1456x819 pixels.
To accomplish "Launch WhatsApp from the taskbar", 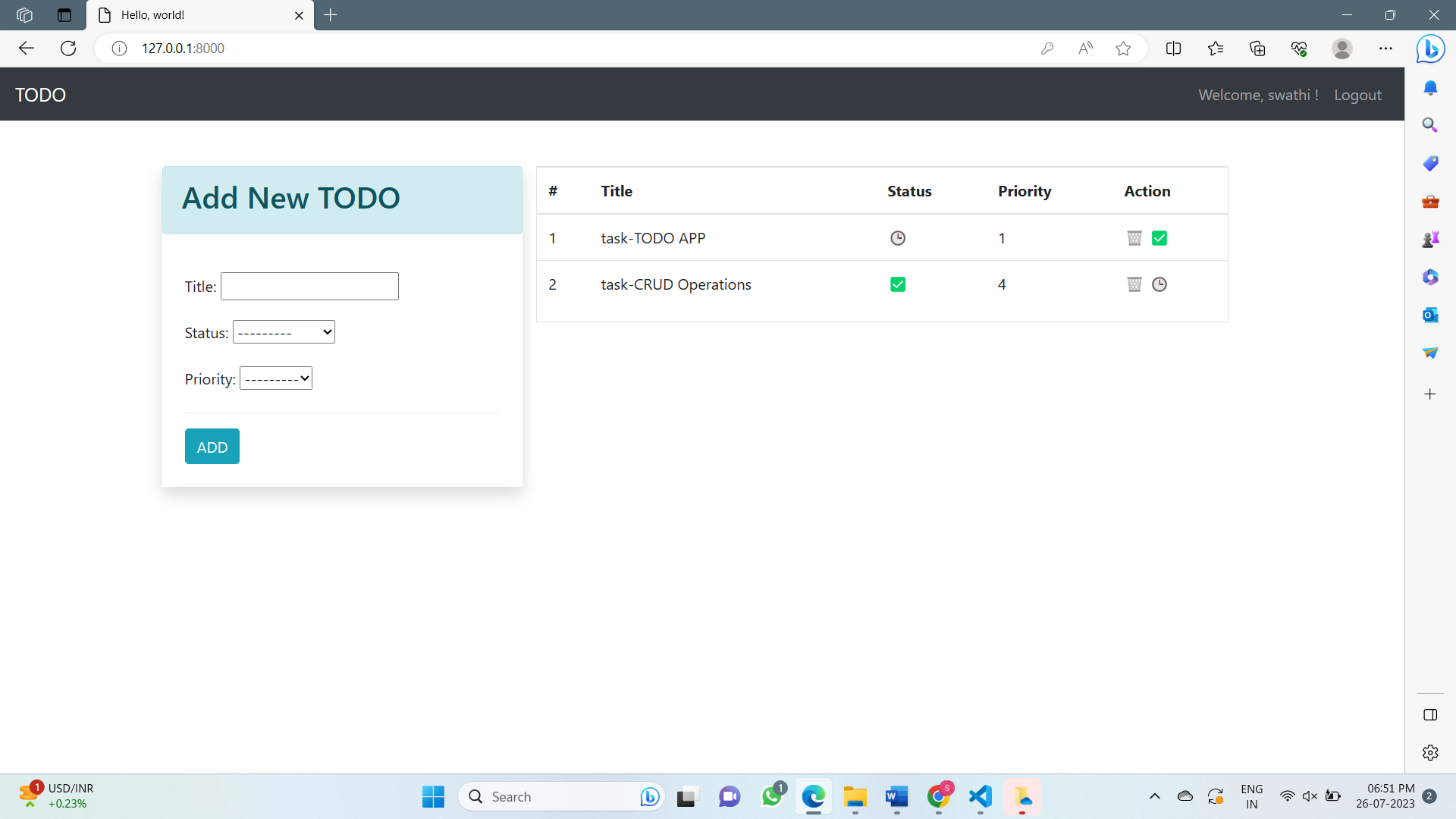I will [773, 796].
